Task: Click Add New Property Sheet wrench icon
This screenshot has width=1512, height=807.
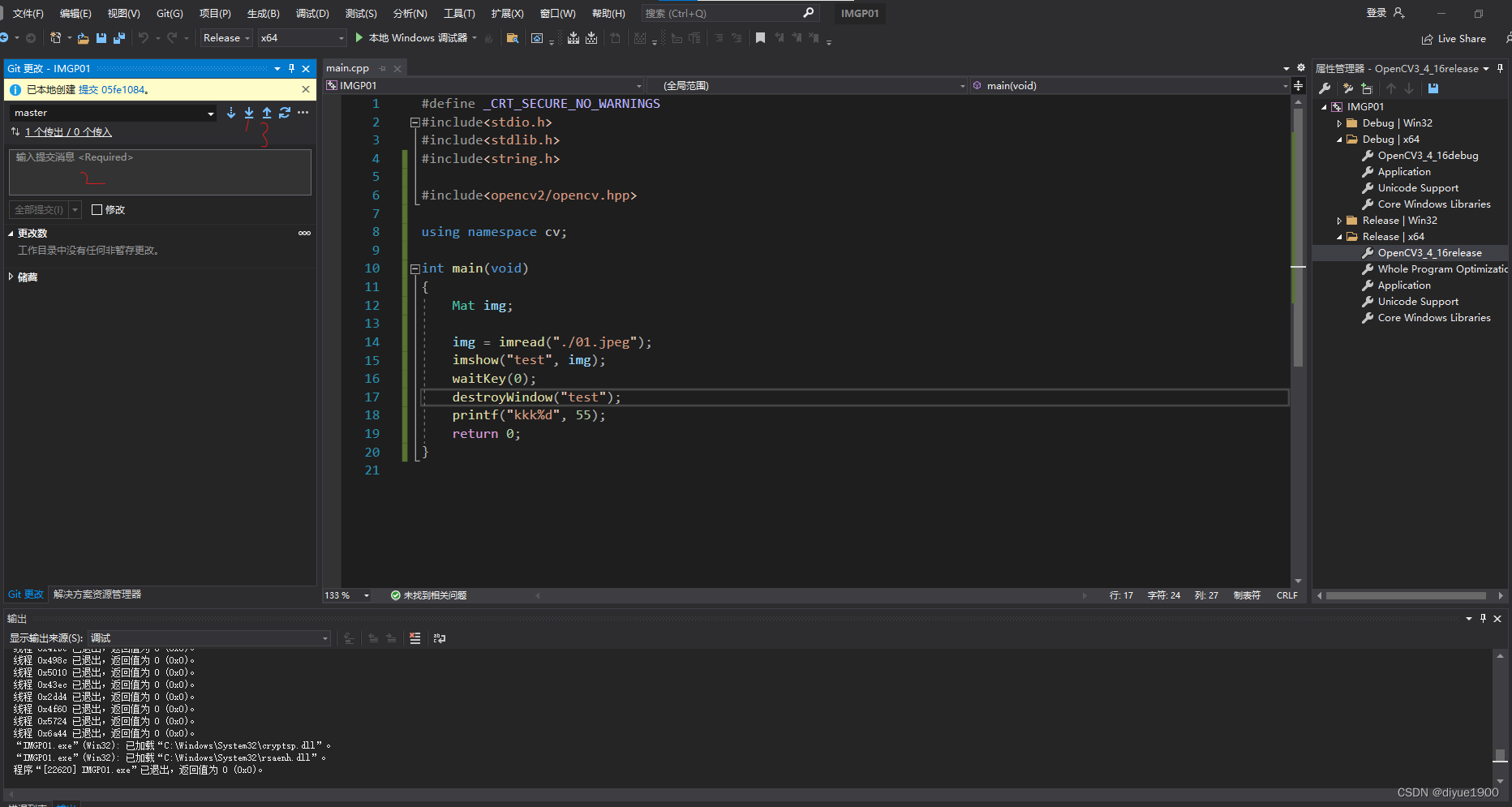Action: pos(1348,88)
